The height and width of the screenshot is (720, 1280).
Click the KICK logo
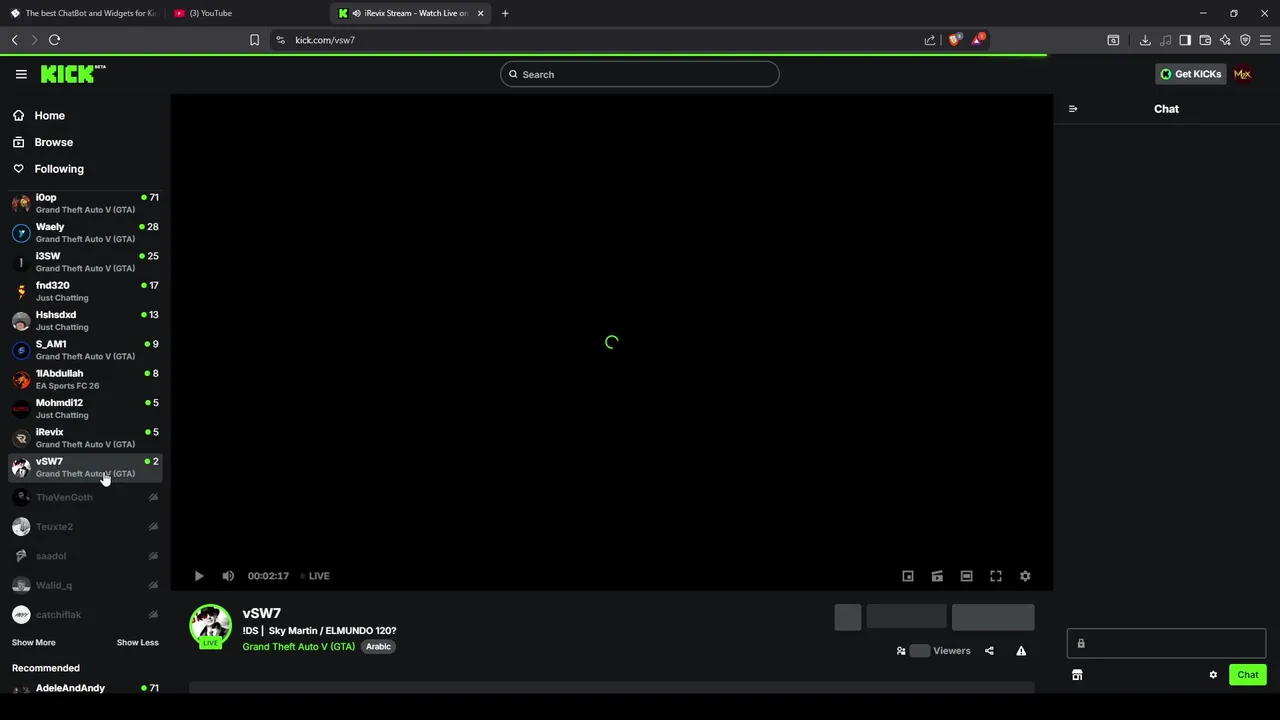(x=73, y=74)
